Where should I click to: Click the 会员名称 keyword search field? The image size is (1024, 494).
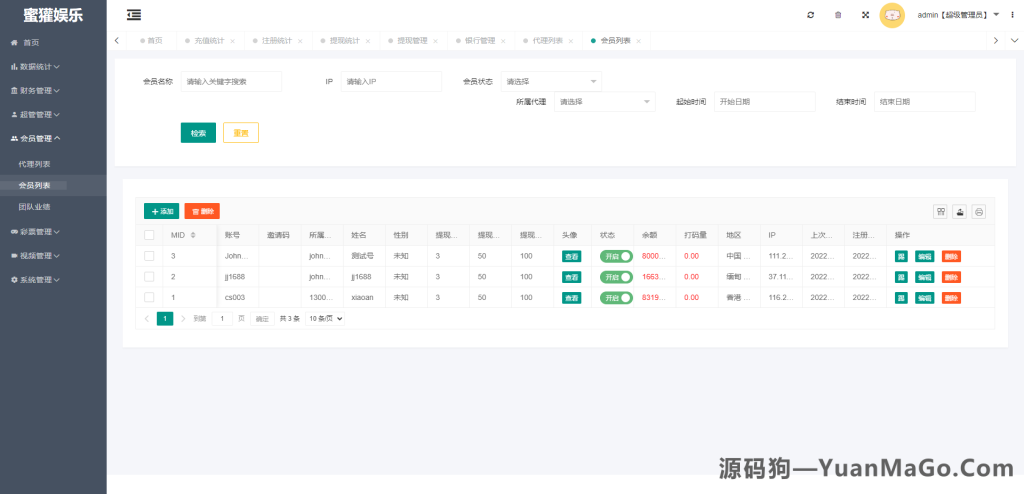click(231, 82)
